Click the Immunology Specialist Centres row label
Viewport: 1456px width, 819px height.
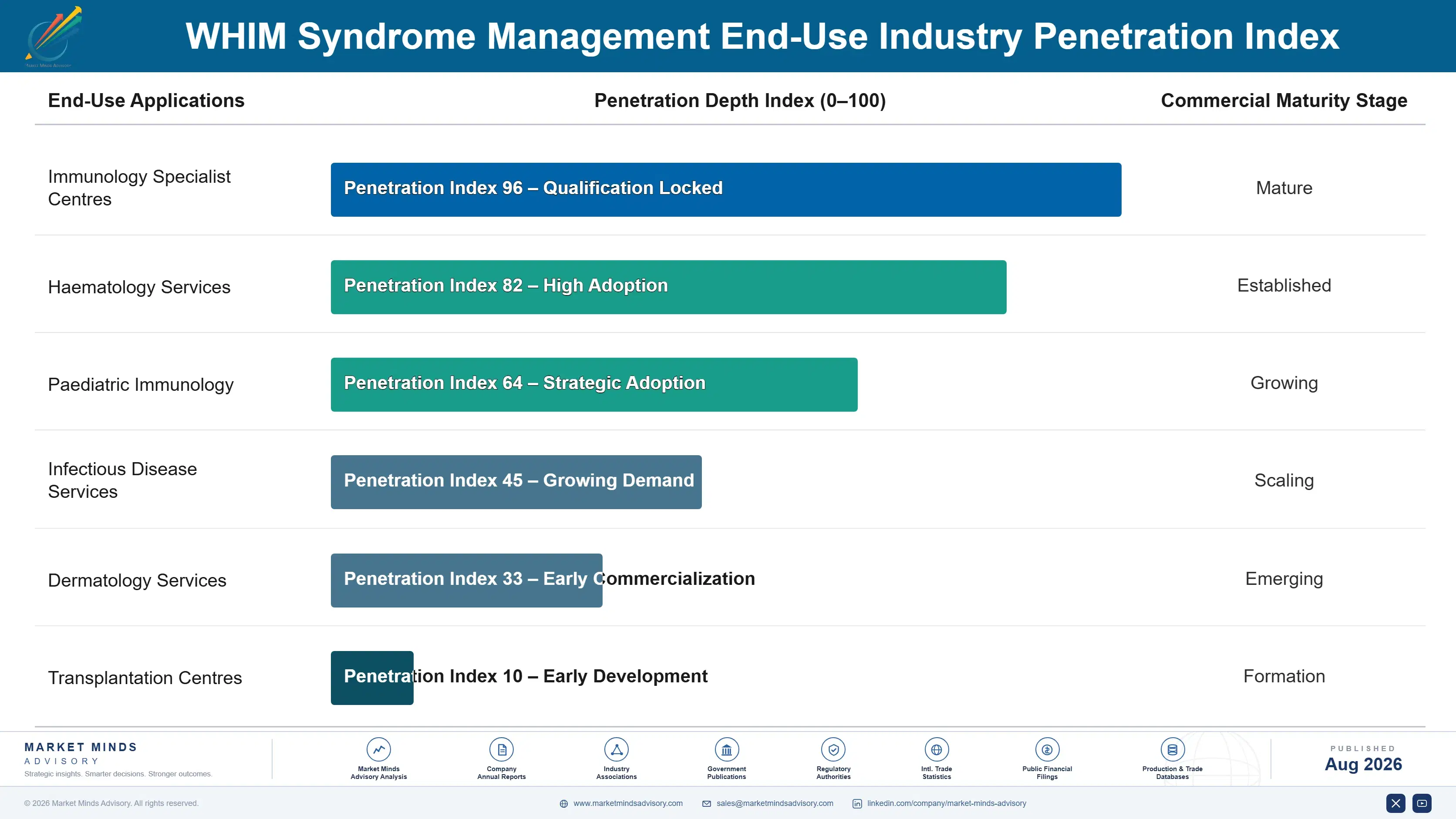pyautogui.click(x=139, y=188)
